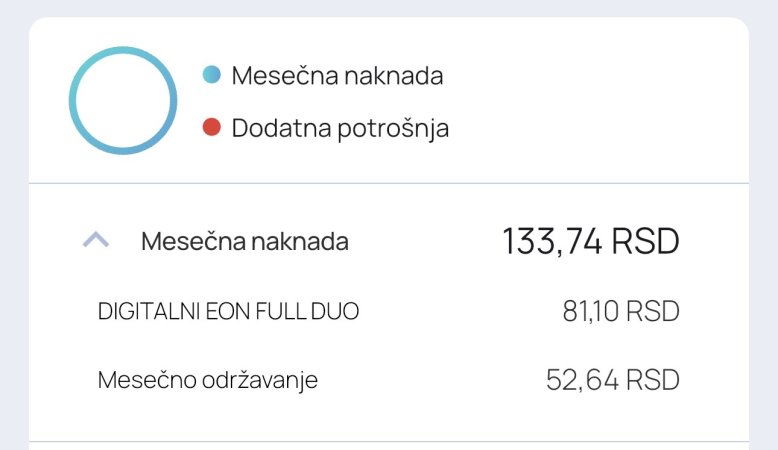Click the 52,64 RSD maintenance price
Image resolution: width=778 pixels, height=450 pixels.
point(612,380)
